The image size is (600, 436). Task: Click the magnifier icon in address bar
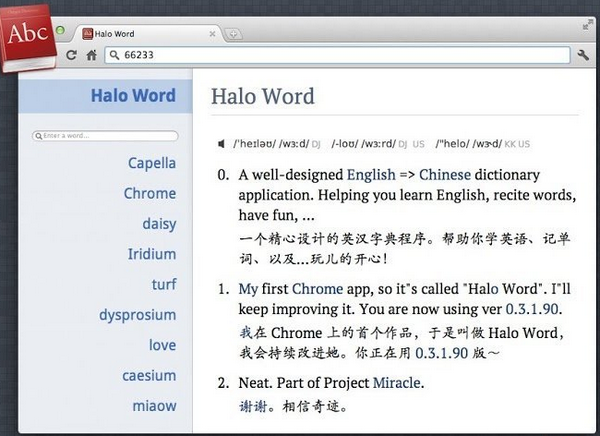click(x=114, y=55)
